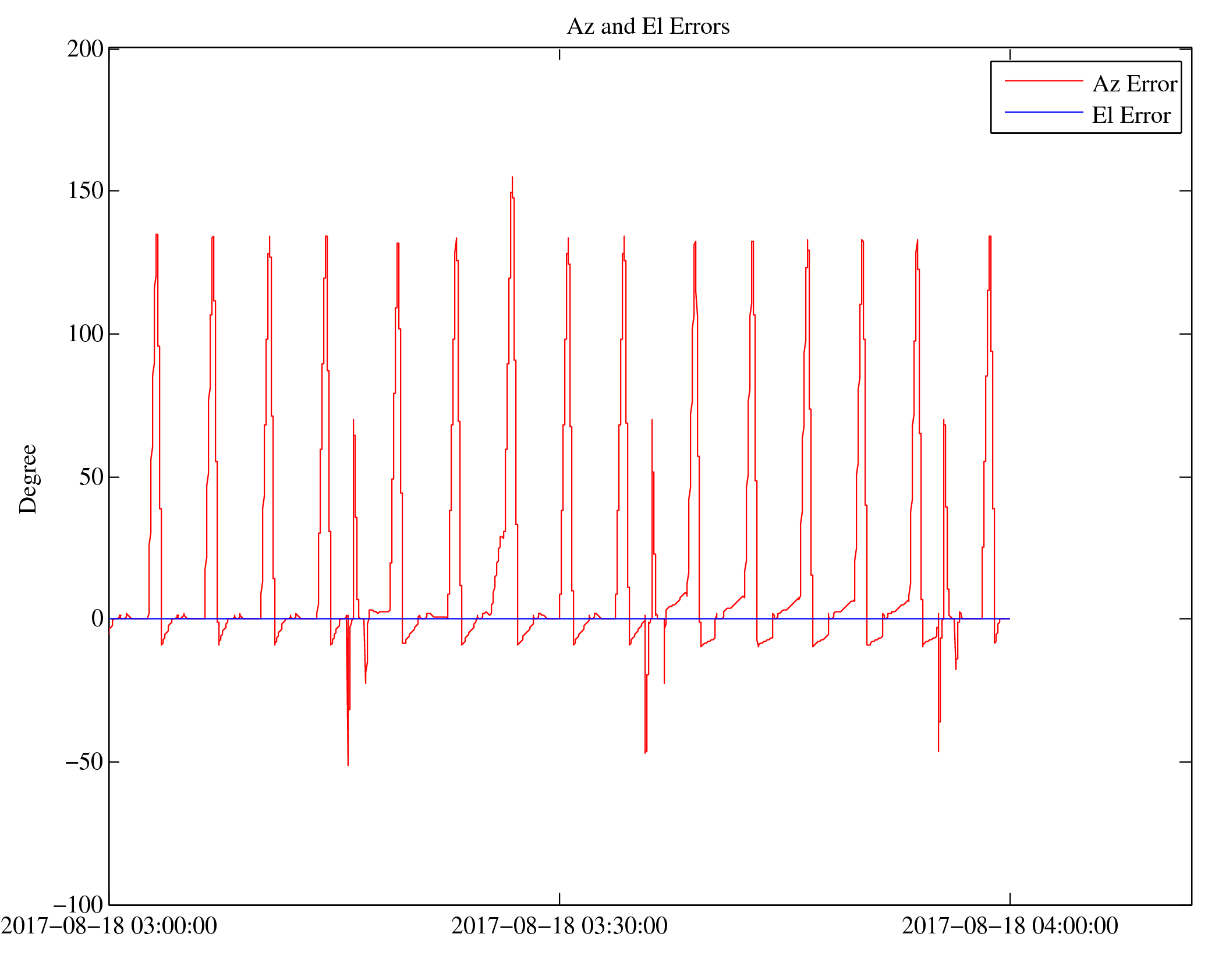Select the 'El Error' legend label
The width and height of the screenshot is (1208, 980).
1131,115
